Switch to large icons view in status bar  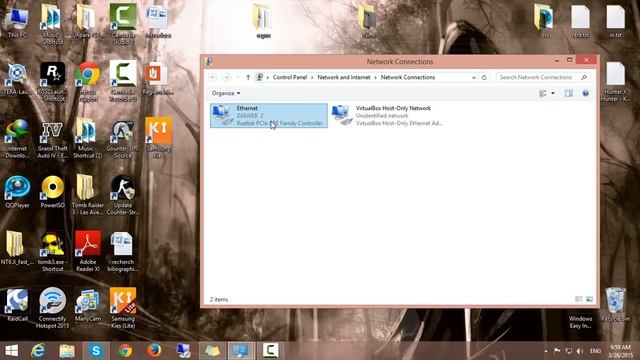tap(589, 299)
